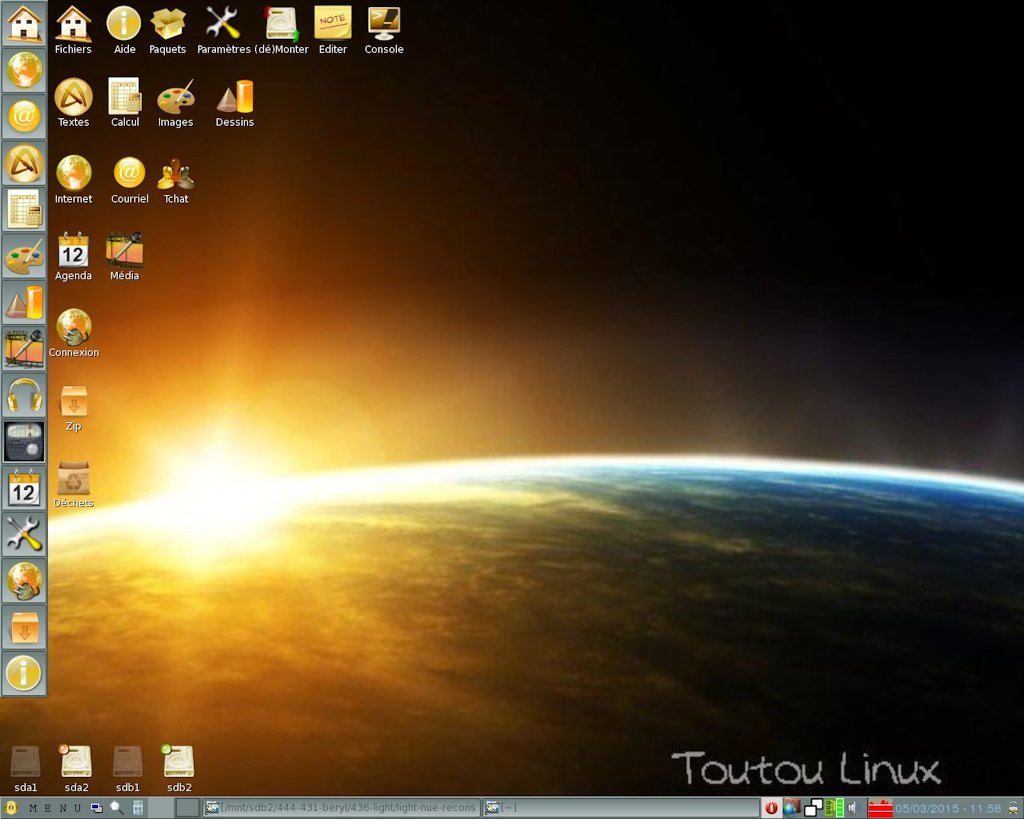1024x819 pixels.
Task: Click the crossed tools icon in the left launcher panel
Action: [x=24, y=534]
